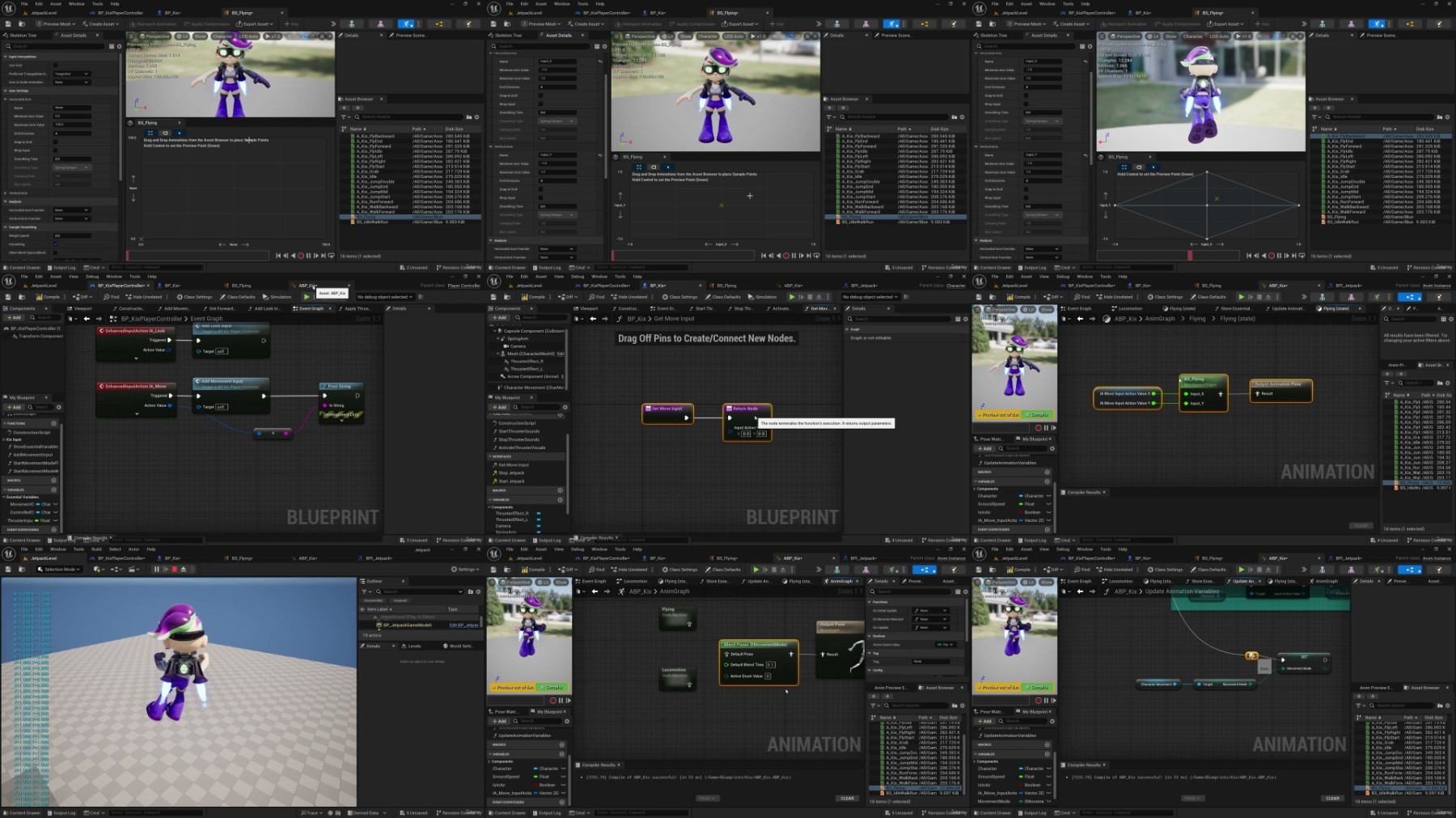
Task: Add function via Functions plus, middle-left window
Action: pyautogui.click(x=54, y=423)
